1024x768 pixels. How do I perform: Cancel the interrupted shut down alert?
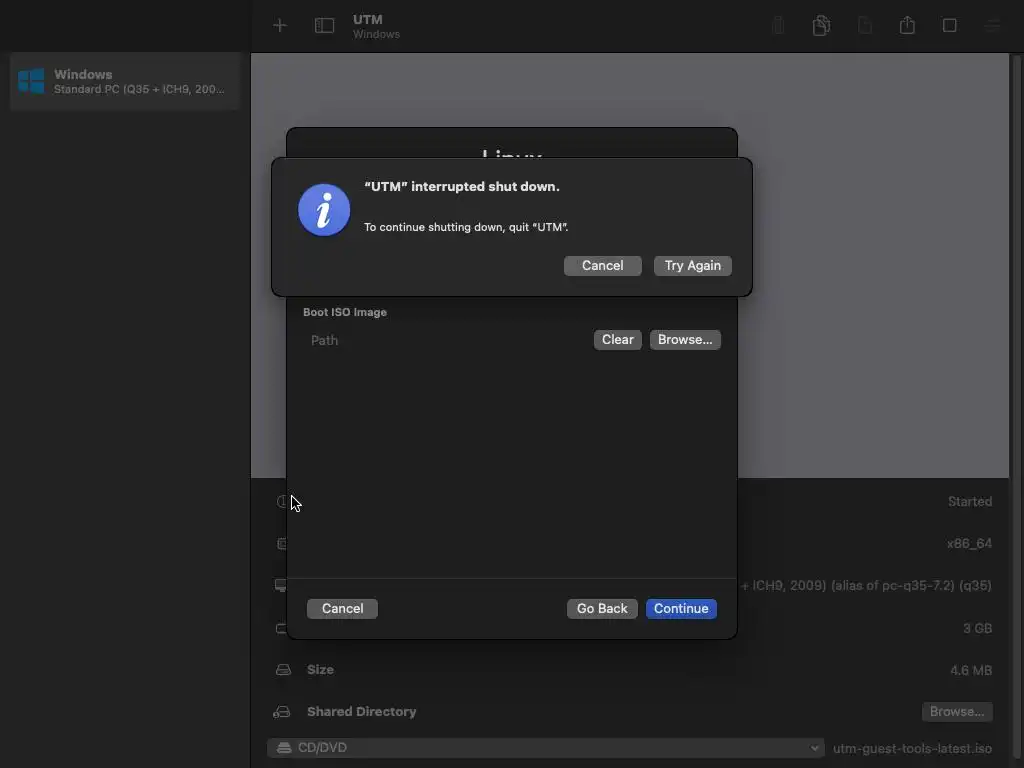pos(603,266)
